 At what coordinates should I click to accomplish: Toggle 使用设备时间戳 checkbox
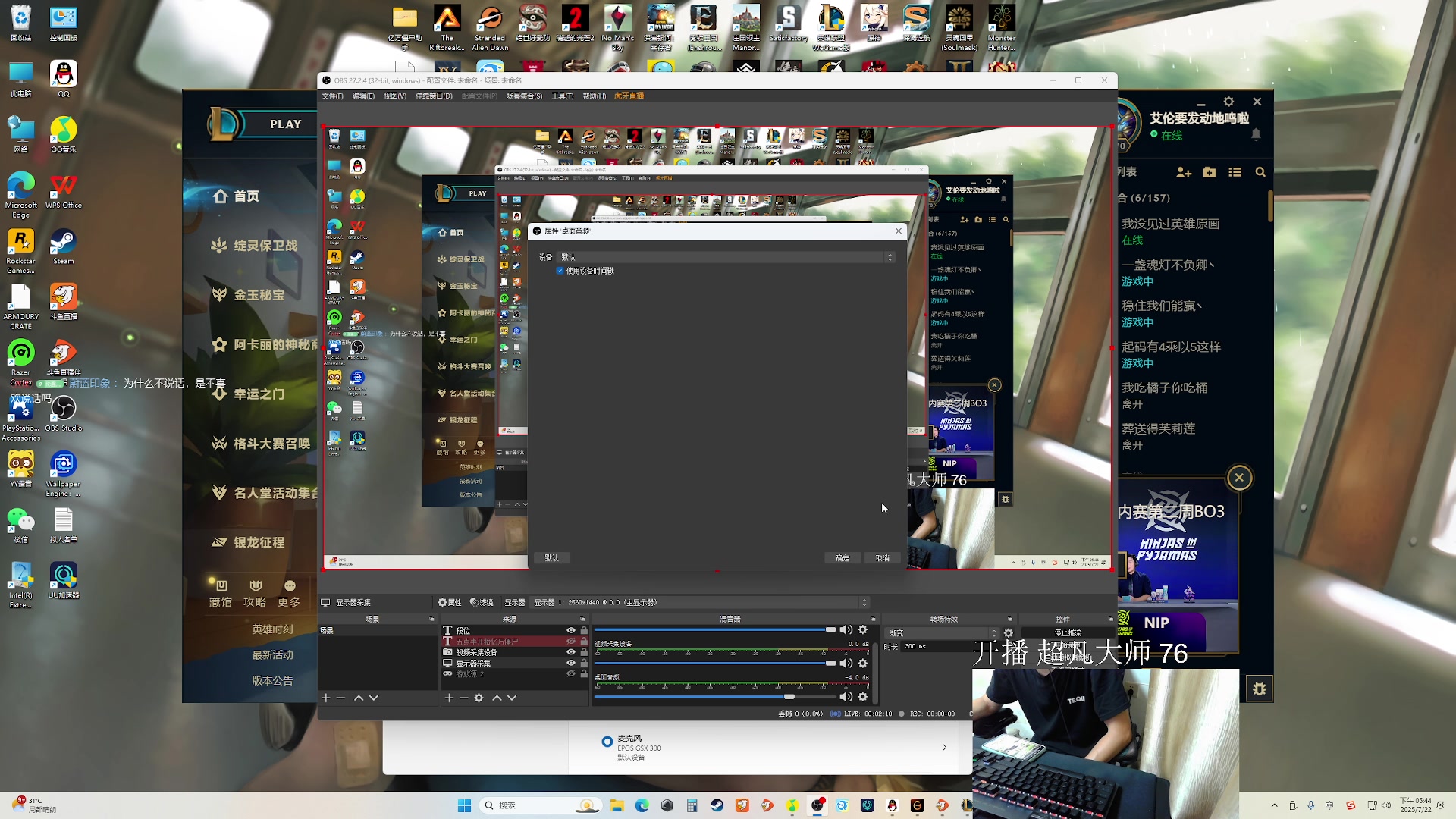coord(560,271)
